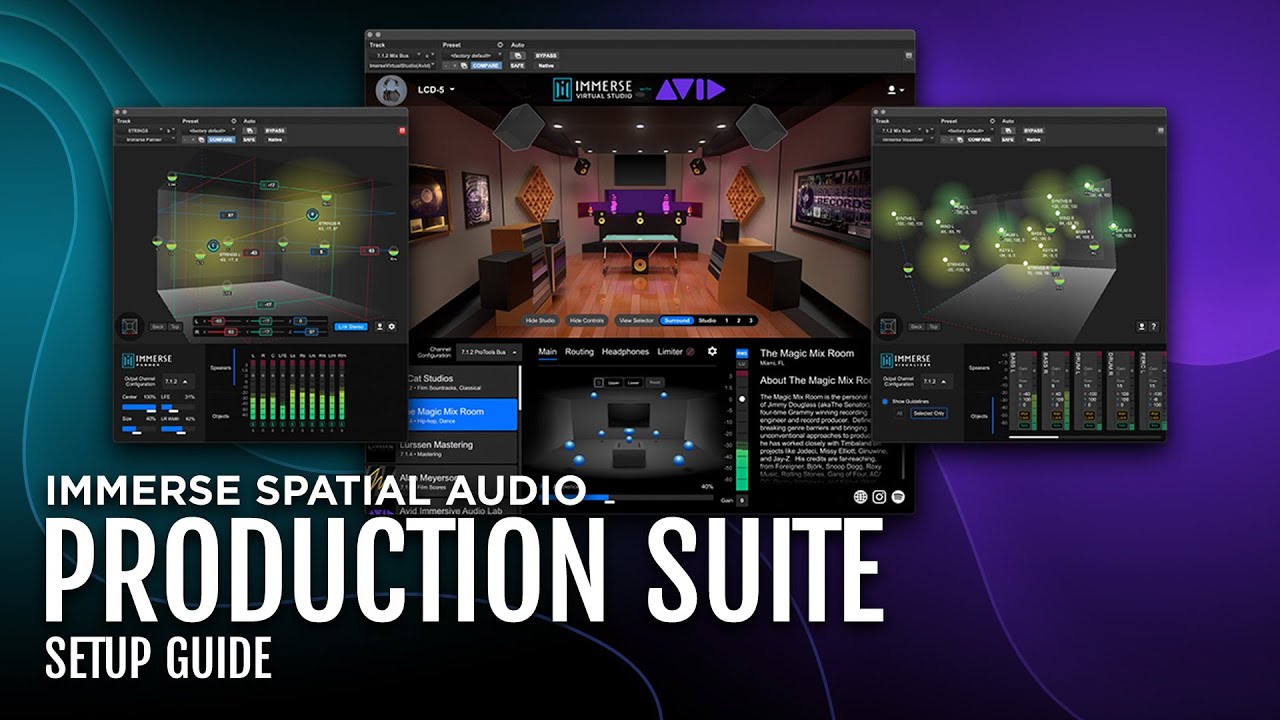Switch to the Routing tab

pos(579,352)
